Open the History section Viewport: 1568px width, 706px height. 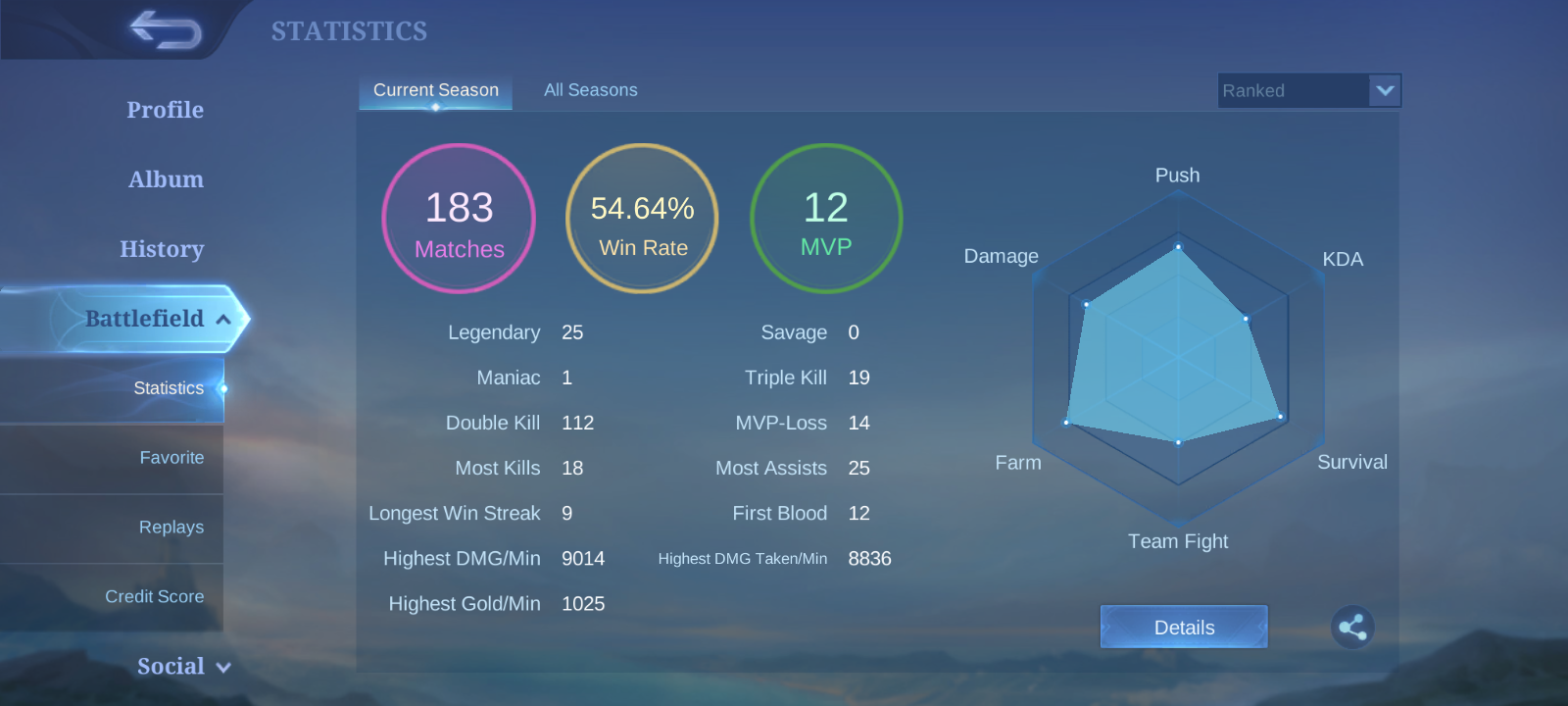(x=162, y=249)
